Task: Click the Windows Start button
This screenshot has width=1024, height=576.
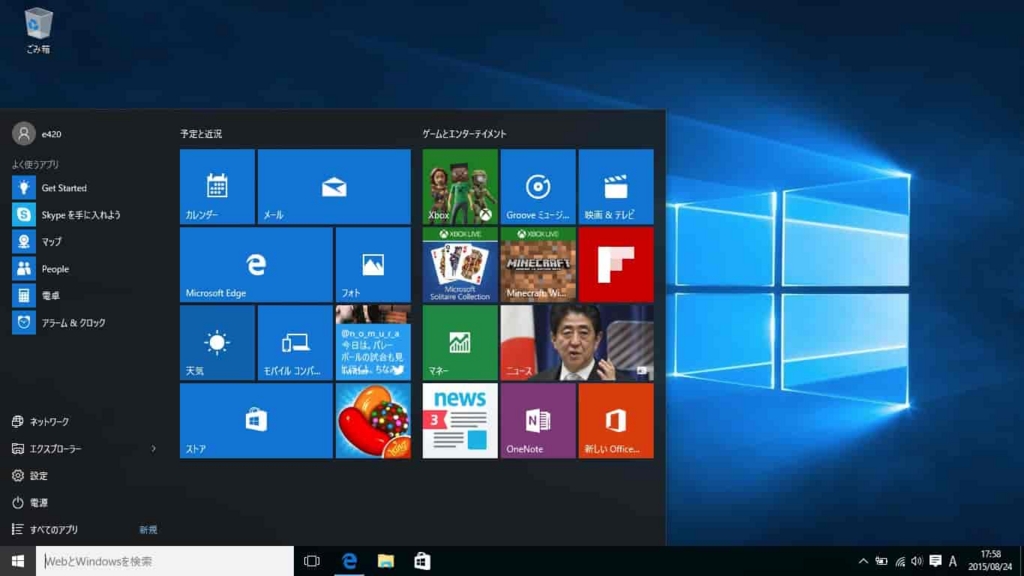Action: click(x=18, y=561)
